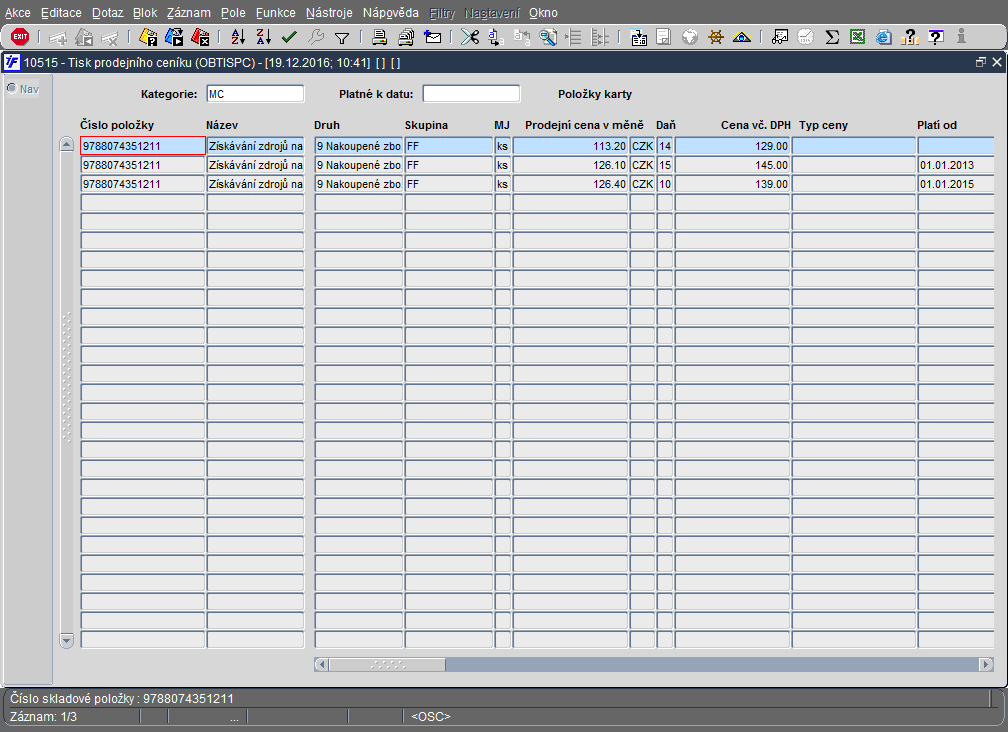
Task: Select Číslo položky cell in first row
Action: (x=143, y=146)
